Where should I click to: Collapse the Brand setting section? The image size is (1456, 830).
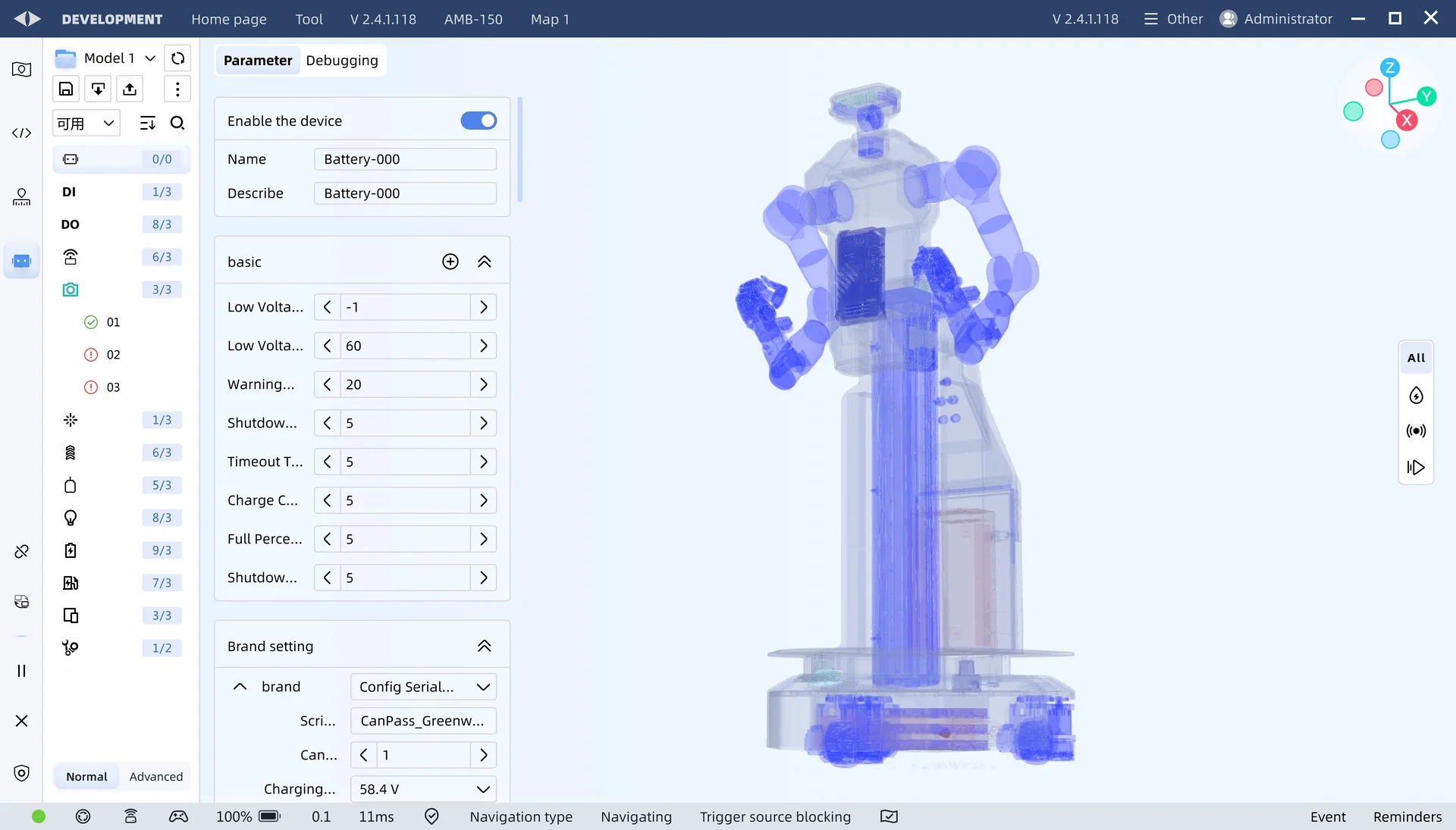pos(485,646)
